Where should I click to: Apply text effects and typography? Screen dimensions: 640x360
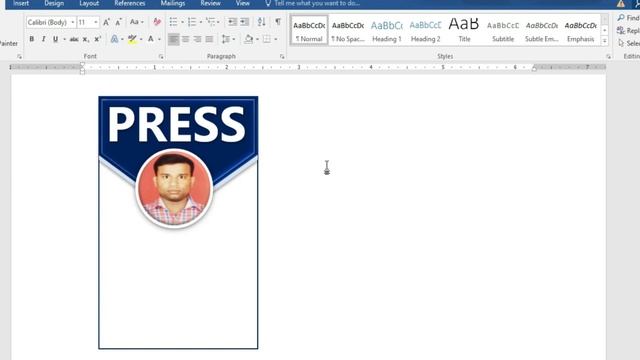pos(114,39)
